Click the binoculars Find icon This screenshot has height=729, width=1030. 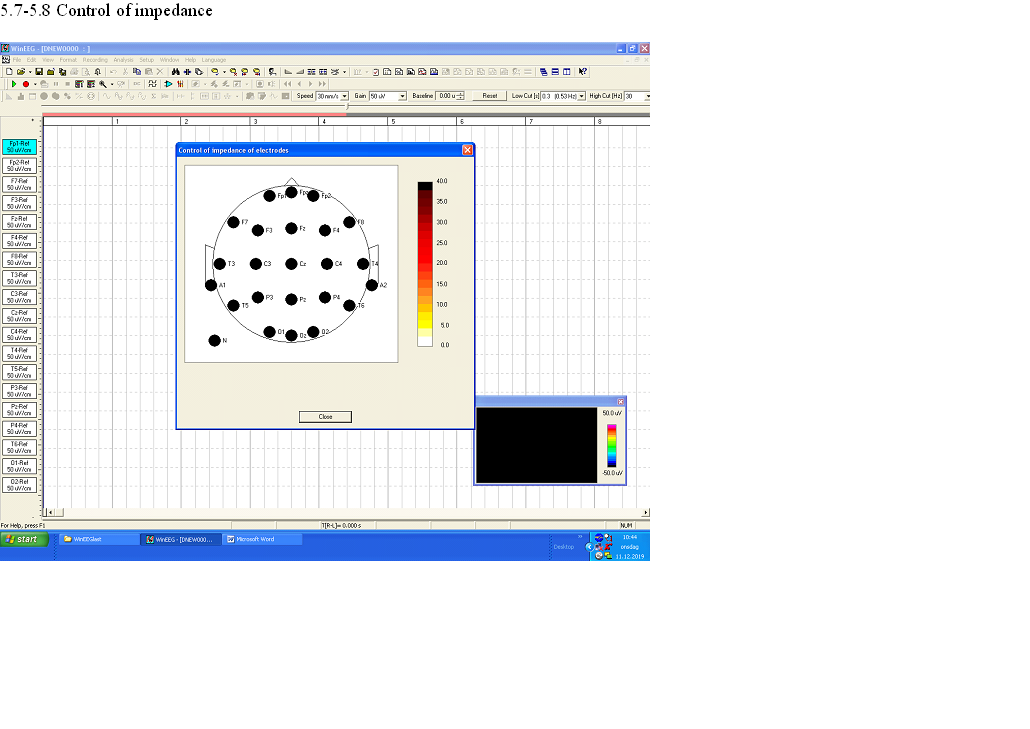click(x=175, y=72)
